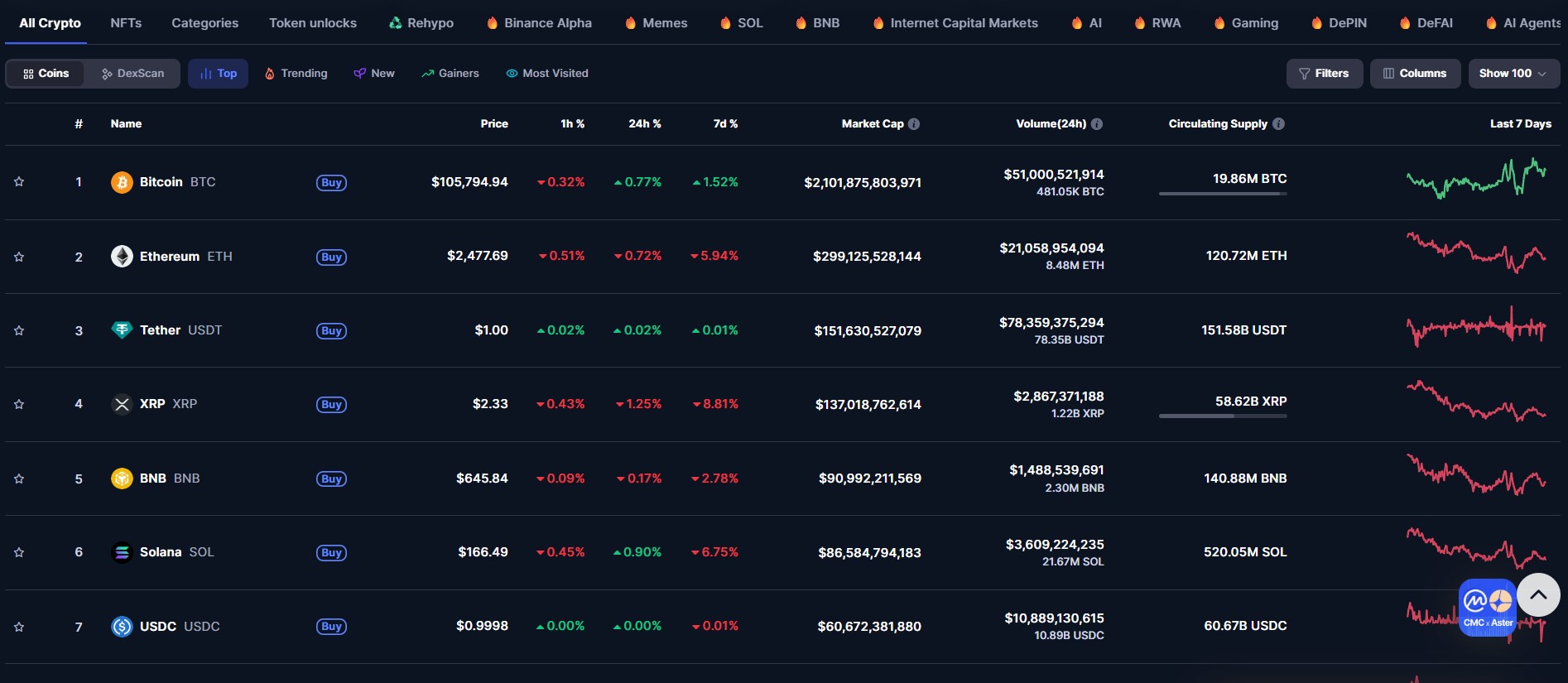The image size is (1568, 683).
Task: Click XRP circulating supply progress bar
Action: point(1223,416)
